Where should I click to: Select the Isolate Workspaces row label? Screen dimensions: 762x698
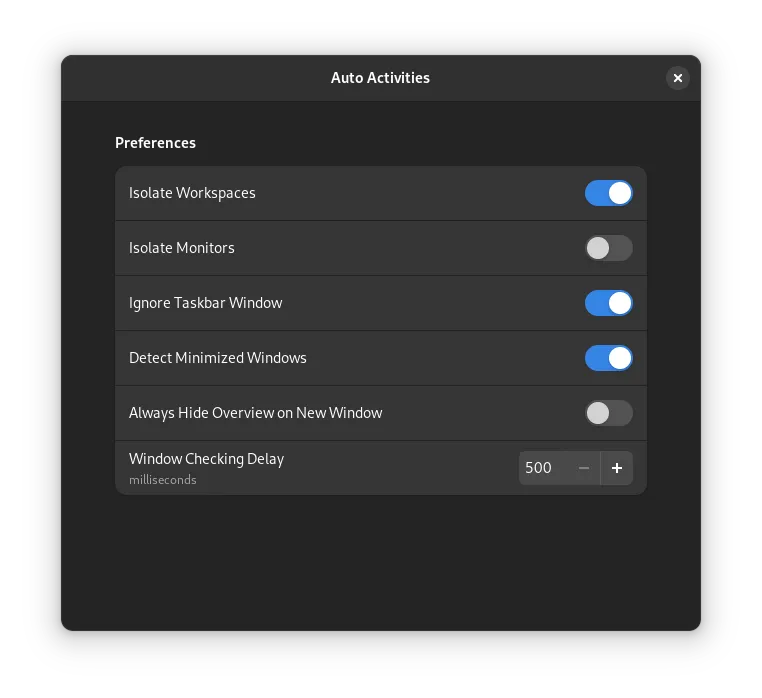tap(192, 193)
